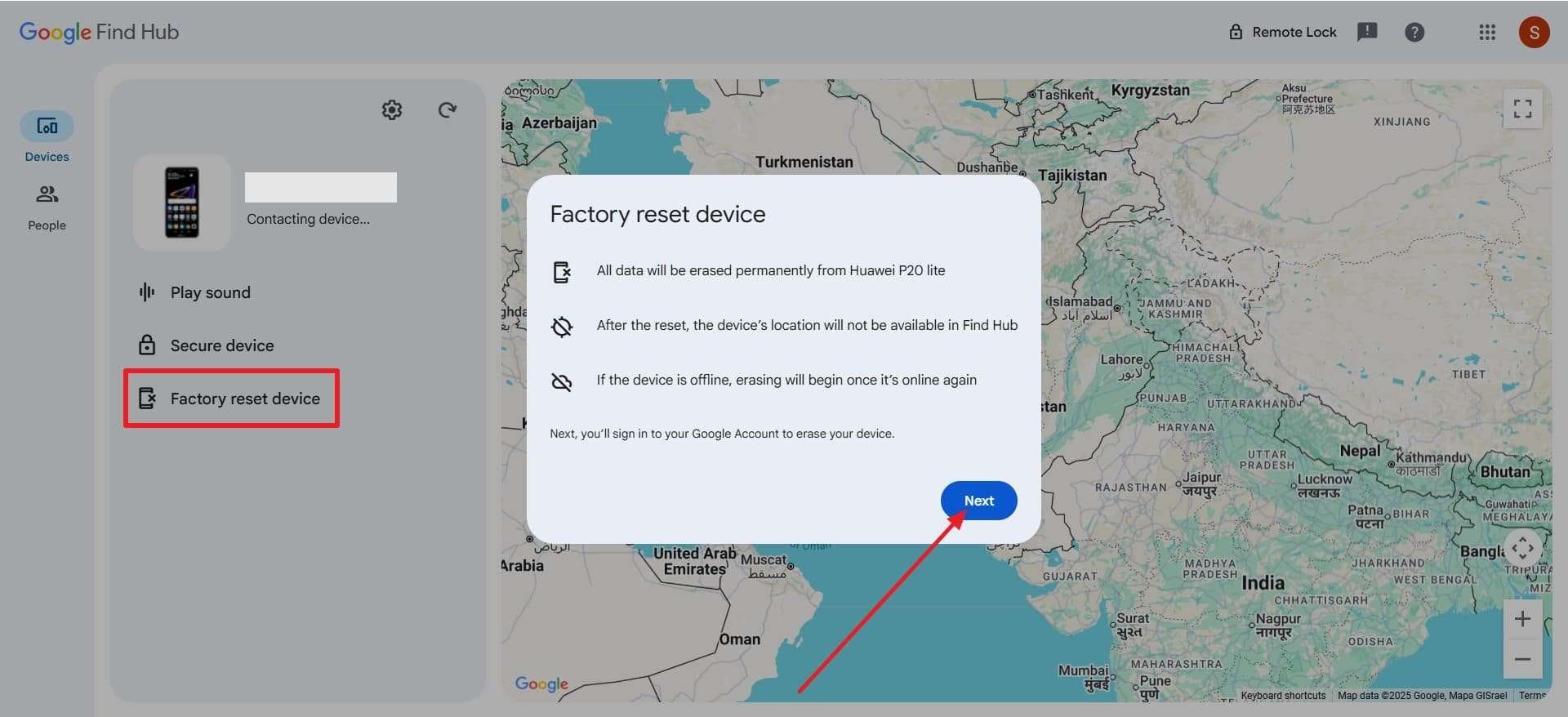Open the Google apps grid
This screenshot has height=717, width=1568.
(1487, 32)
